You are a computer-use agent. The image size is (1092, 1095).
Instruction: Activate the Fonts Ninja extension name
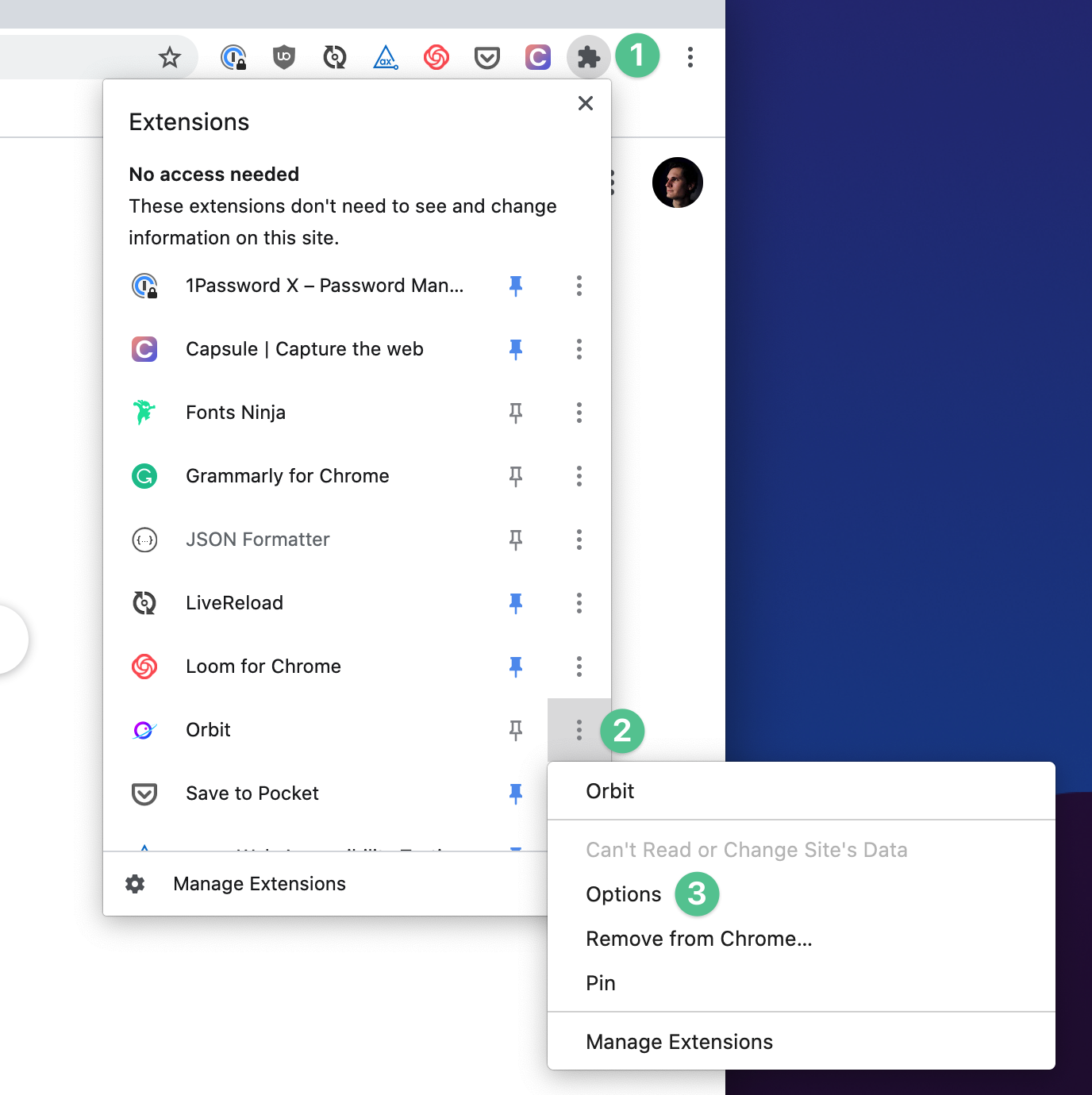click(x=236, y=413)
